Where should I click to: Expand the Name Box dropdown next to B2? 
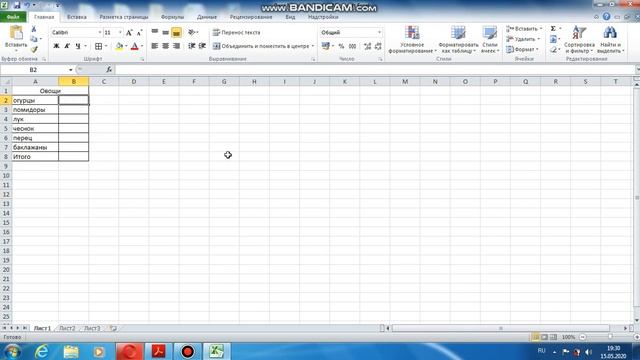(x=71, y=70)
